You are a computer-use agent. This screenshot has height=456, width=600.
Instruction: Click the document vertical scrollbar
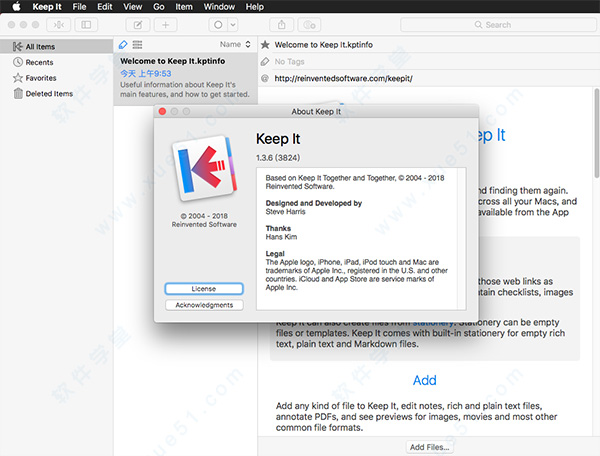coord(596,133)
